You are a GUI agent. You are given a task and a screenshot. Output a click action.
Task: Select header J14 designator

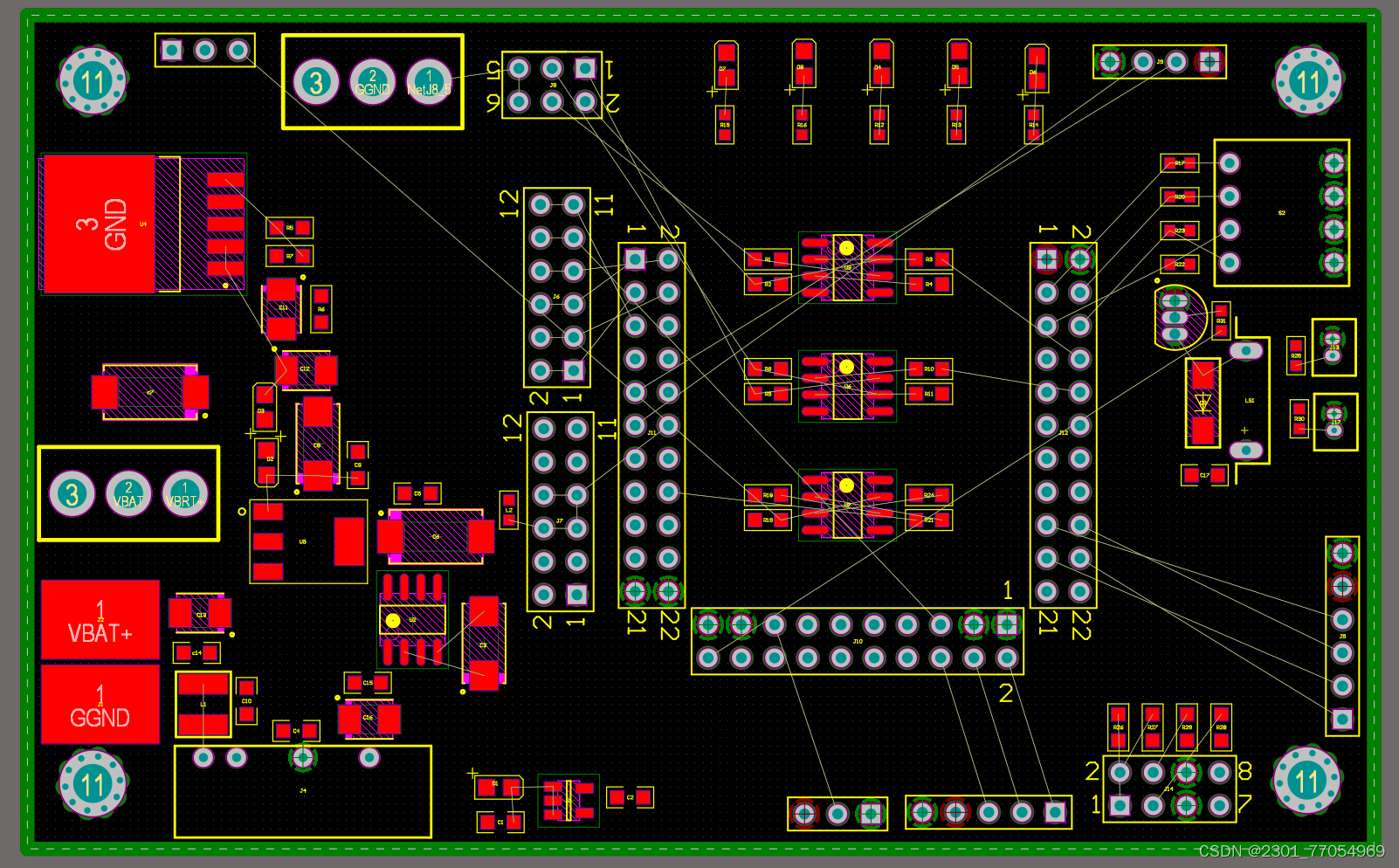1169,789
